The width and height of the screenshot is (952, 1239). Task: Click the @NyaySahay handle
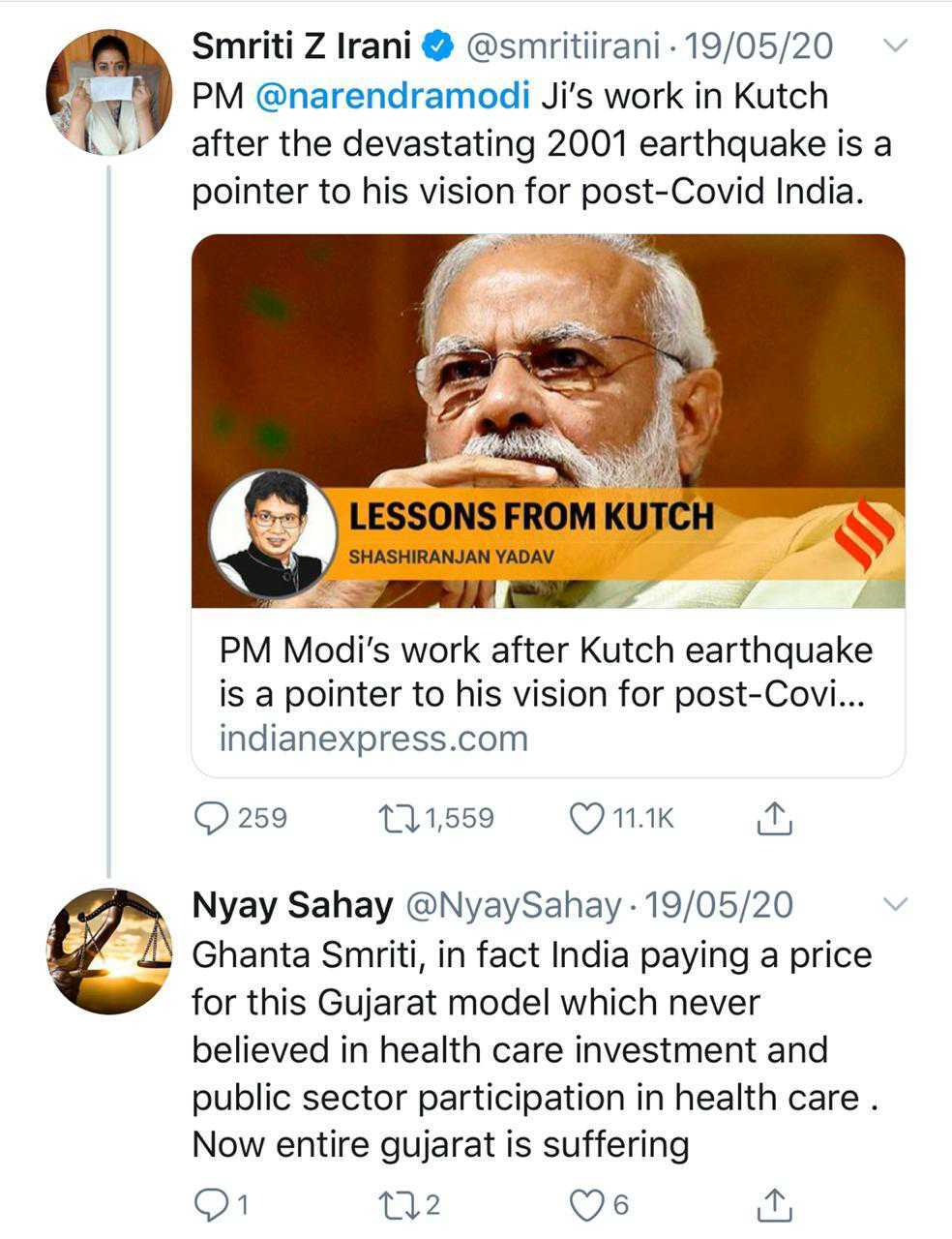pos(511,905)
